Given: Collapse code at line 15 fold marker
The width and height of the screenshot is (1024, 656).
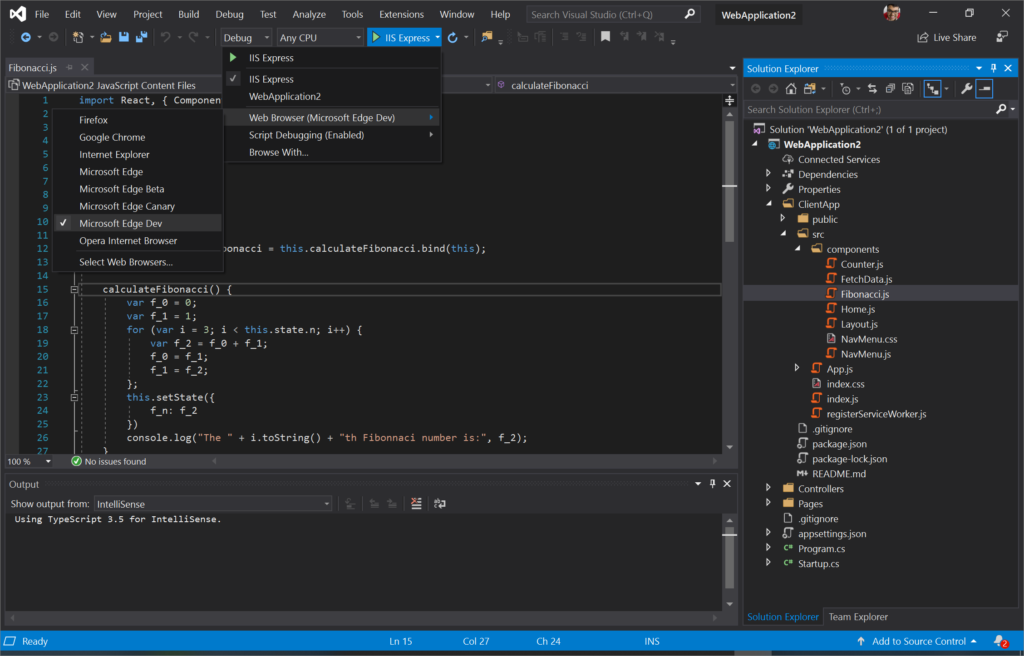Looking at the screenshot, I should (x=74, y=289).
